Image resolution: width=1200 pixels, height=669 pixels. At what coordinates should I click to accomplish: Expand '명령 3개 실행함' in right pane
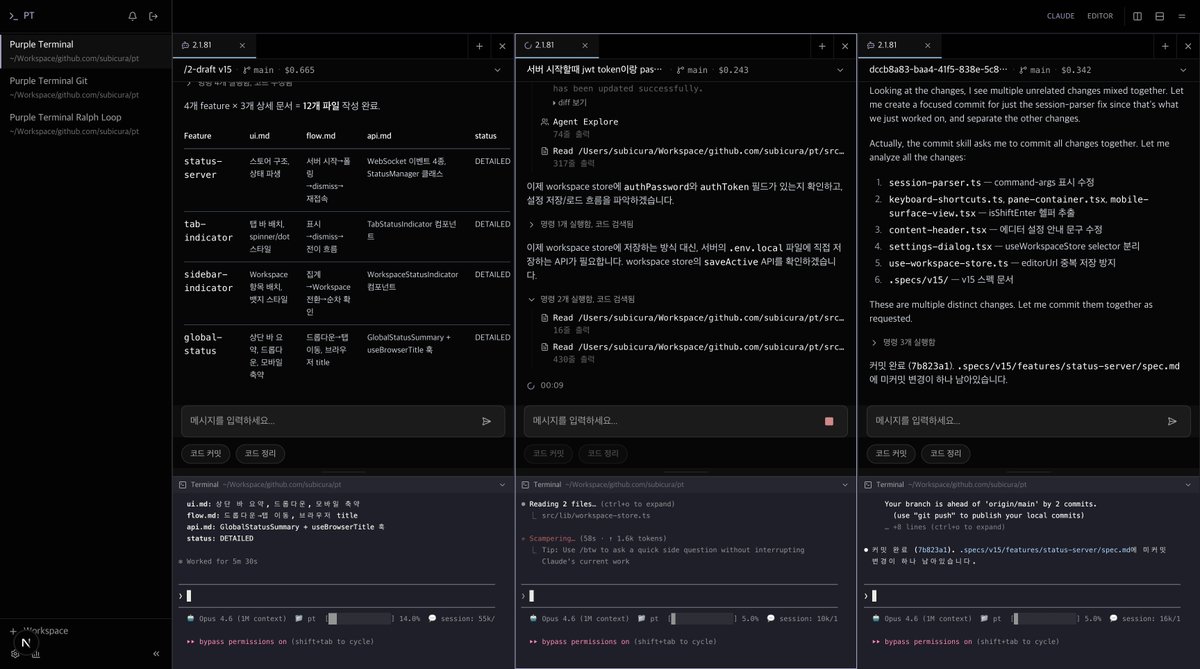903,342
